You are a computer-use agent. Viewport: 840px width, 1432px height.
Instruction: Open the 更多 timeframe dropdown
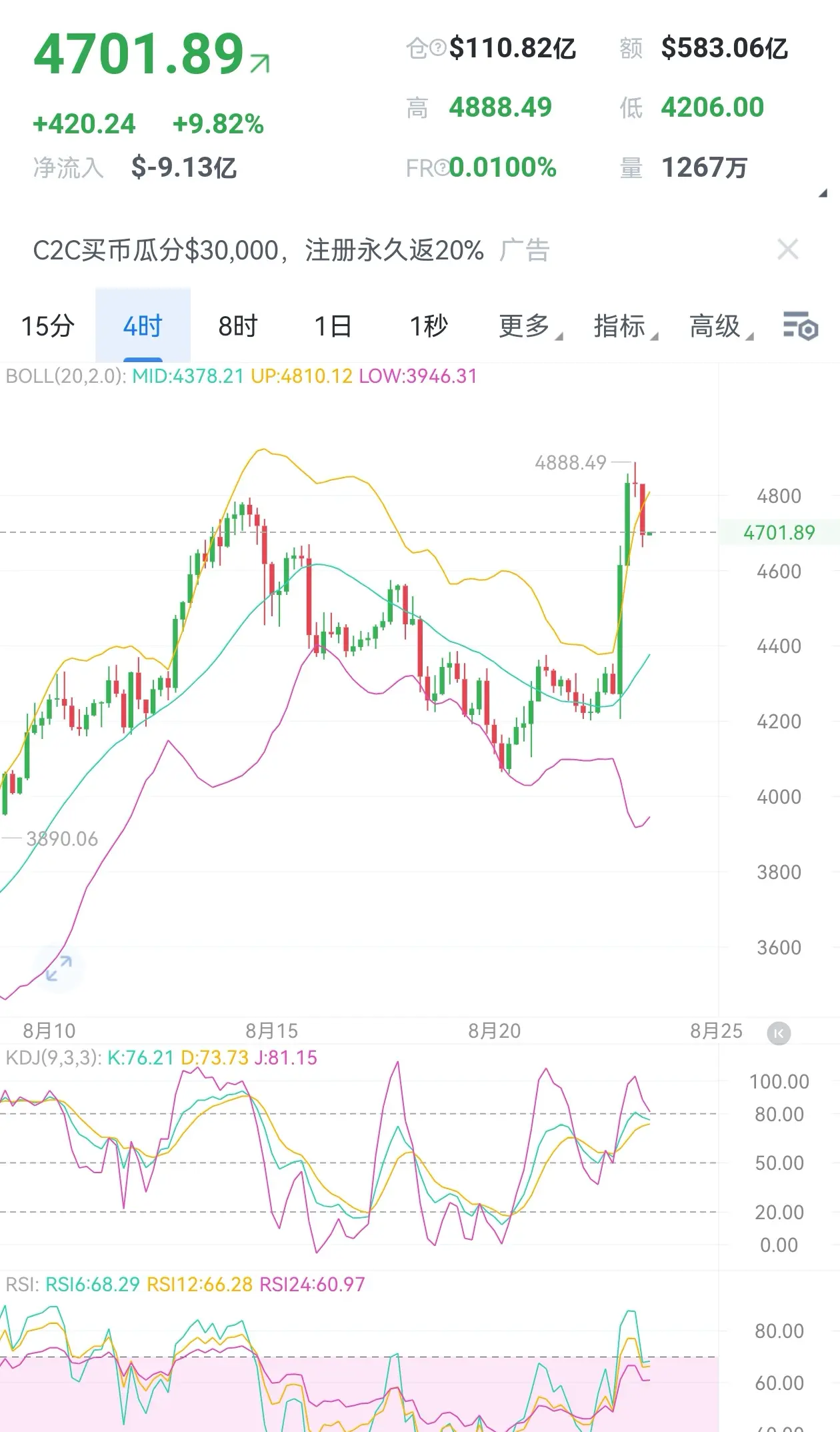[530, 326]
